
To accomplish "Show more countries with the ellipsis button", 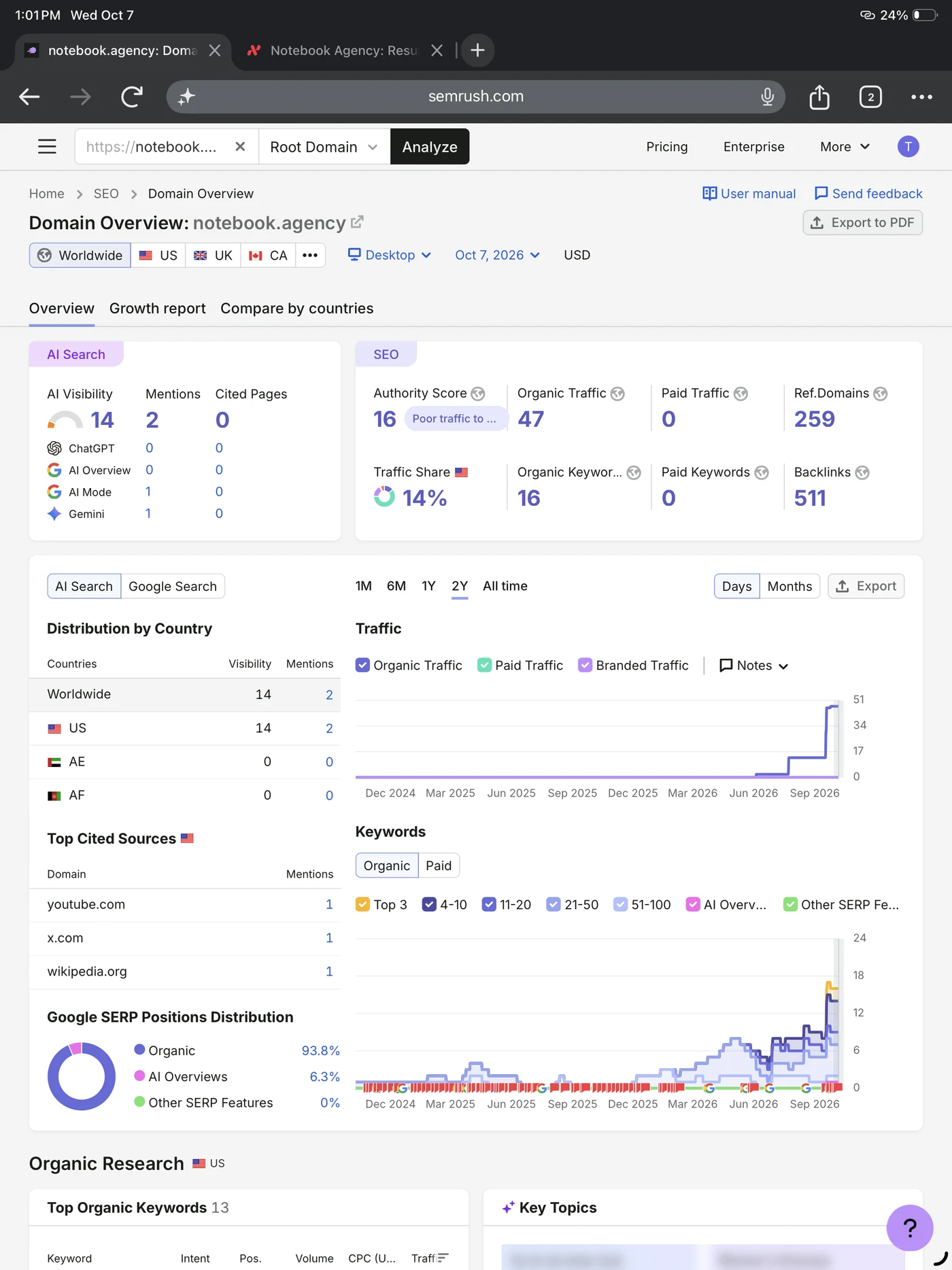I will click(x=310, y=255).
